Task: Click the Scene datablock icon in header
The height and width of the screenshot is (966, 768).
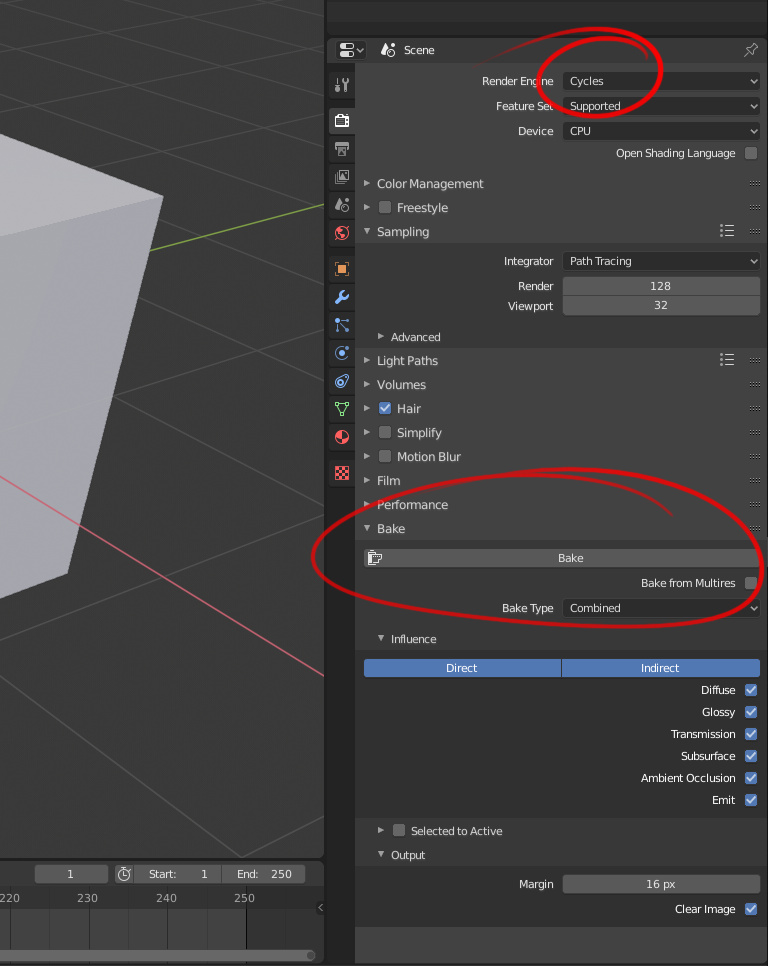Action: (x=388, y=50)
